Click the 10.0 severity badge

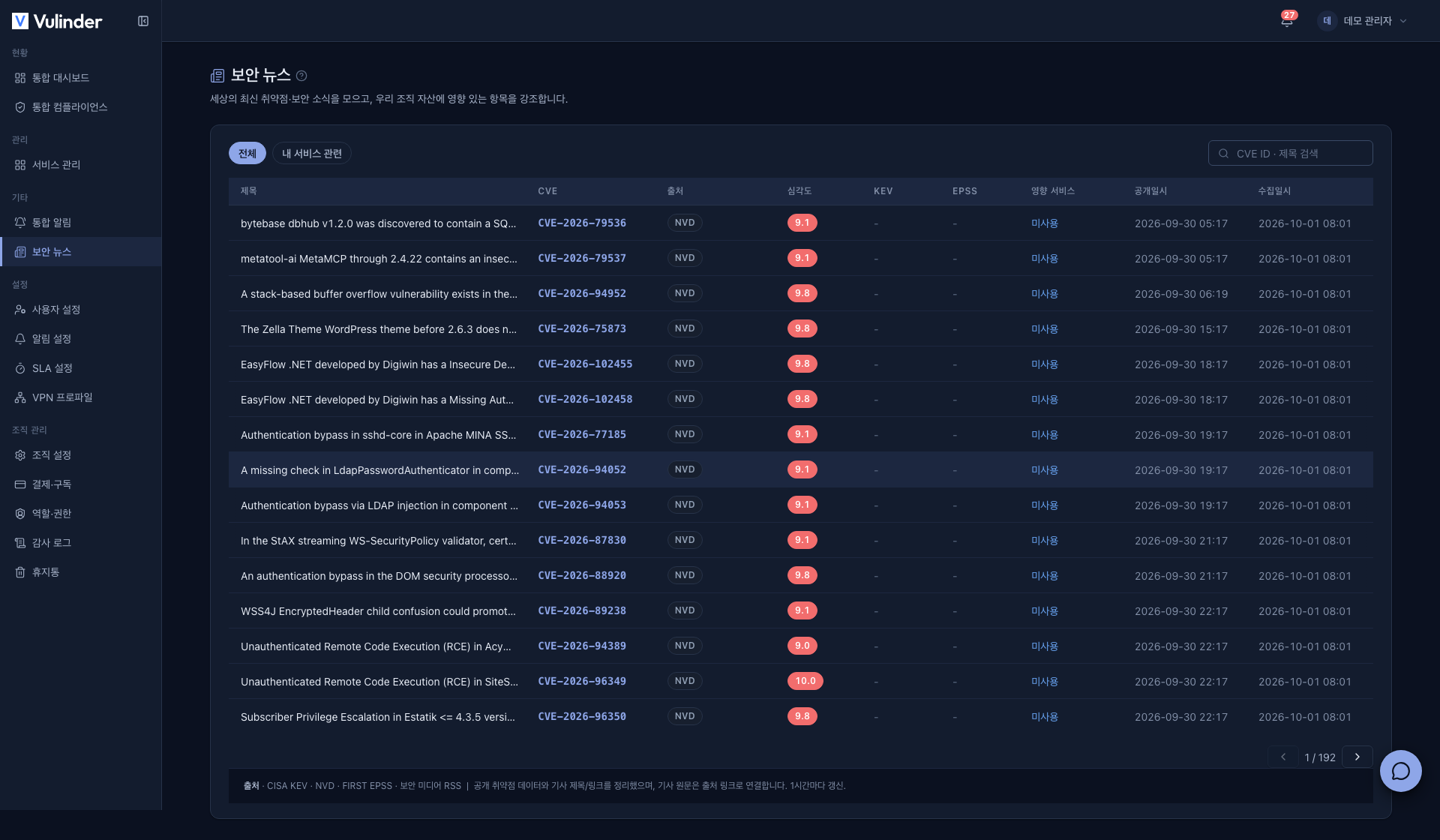[x=805, y=682]
